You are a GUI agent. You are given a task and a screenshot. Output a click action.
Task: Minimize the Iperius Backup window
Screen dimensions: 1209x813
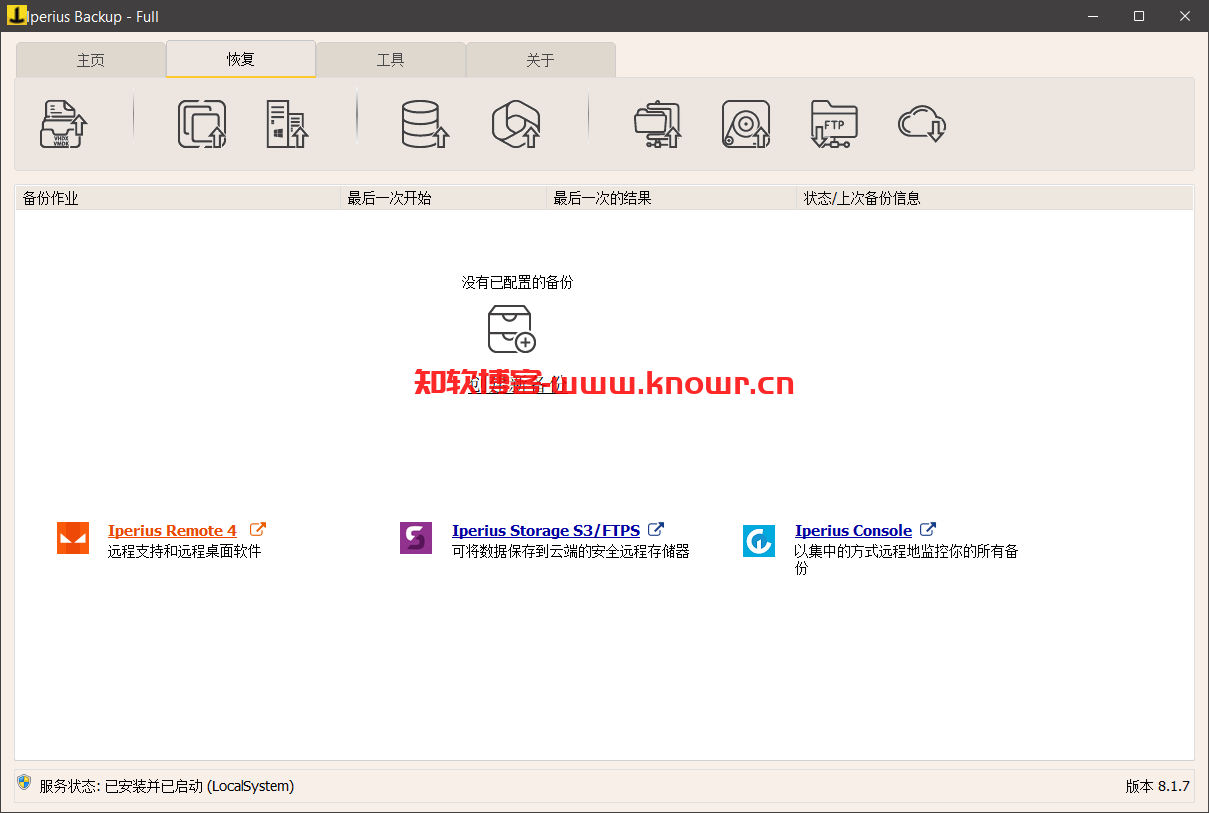point(1092,16)
